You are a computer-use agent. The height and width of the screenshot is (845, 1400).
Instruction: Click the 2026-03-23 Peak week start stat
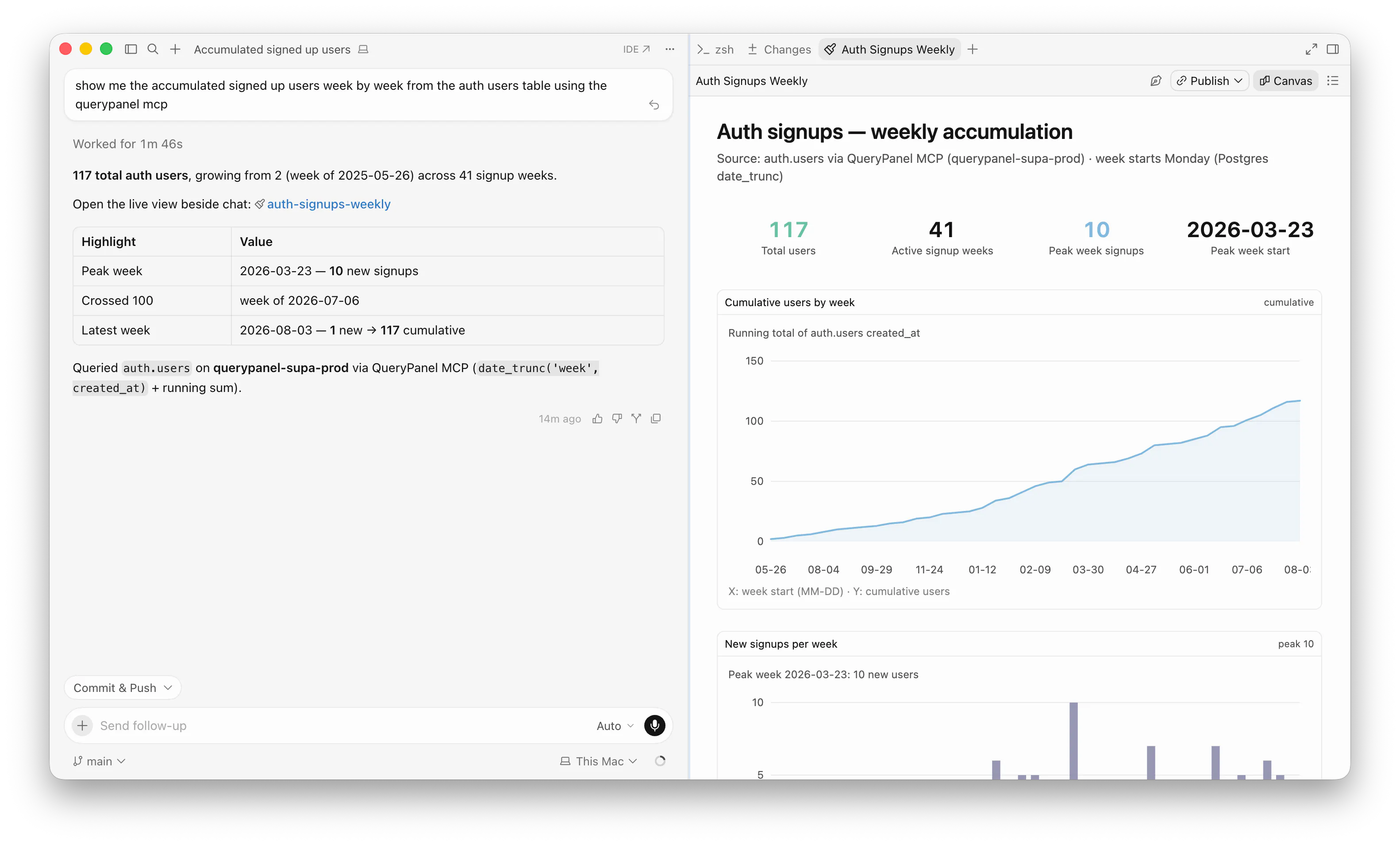(x=1250, y=238)
